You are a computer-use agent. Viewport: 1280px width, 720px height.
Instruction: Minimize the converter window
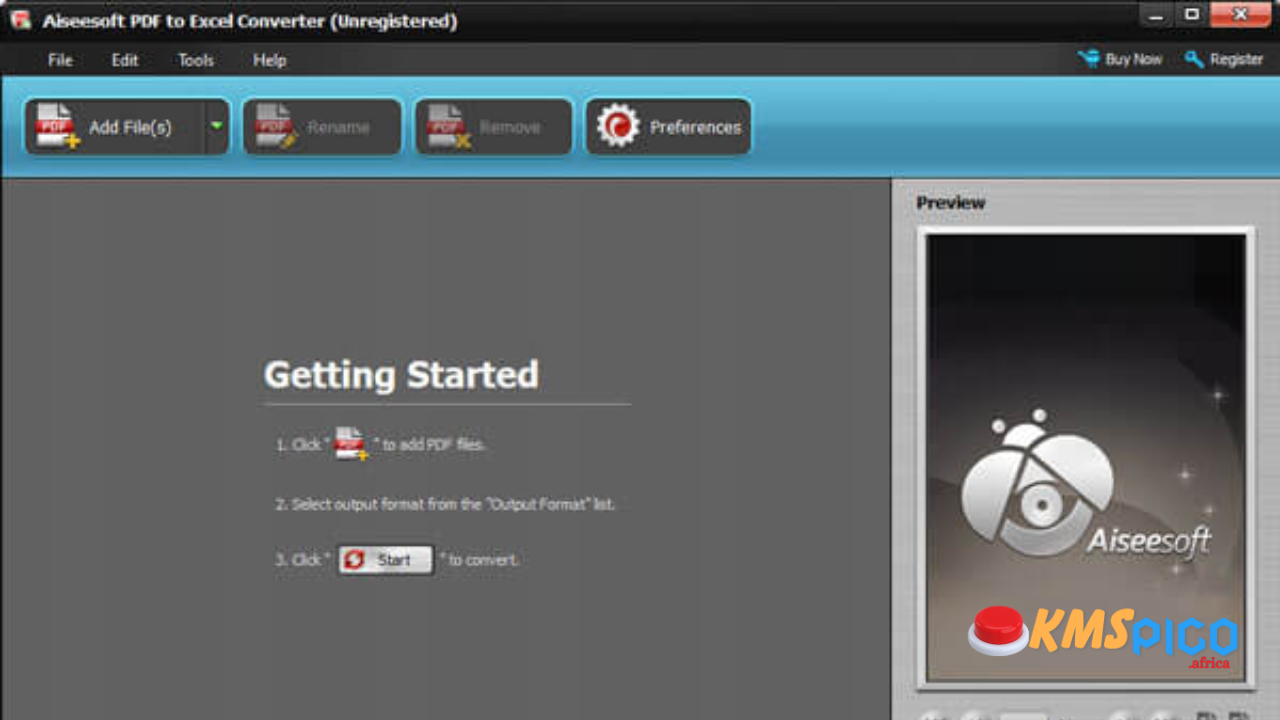pyautogui.click(x=1156, y=14)
